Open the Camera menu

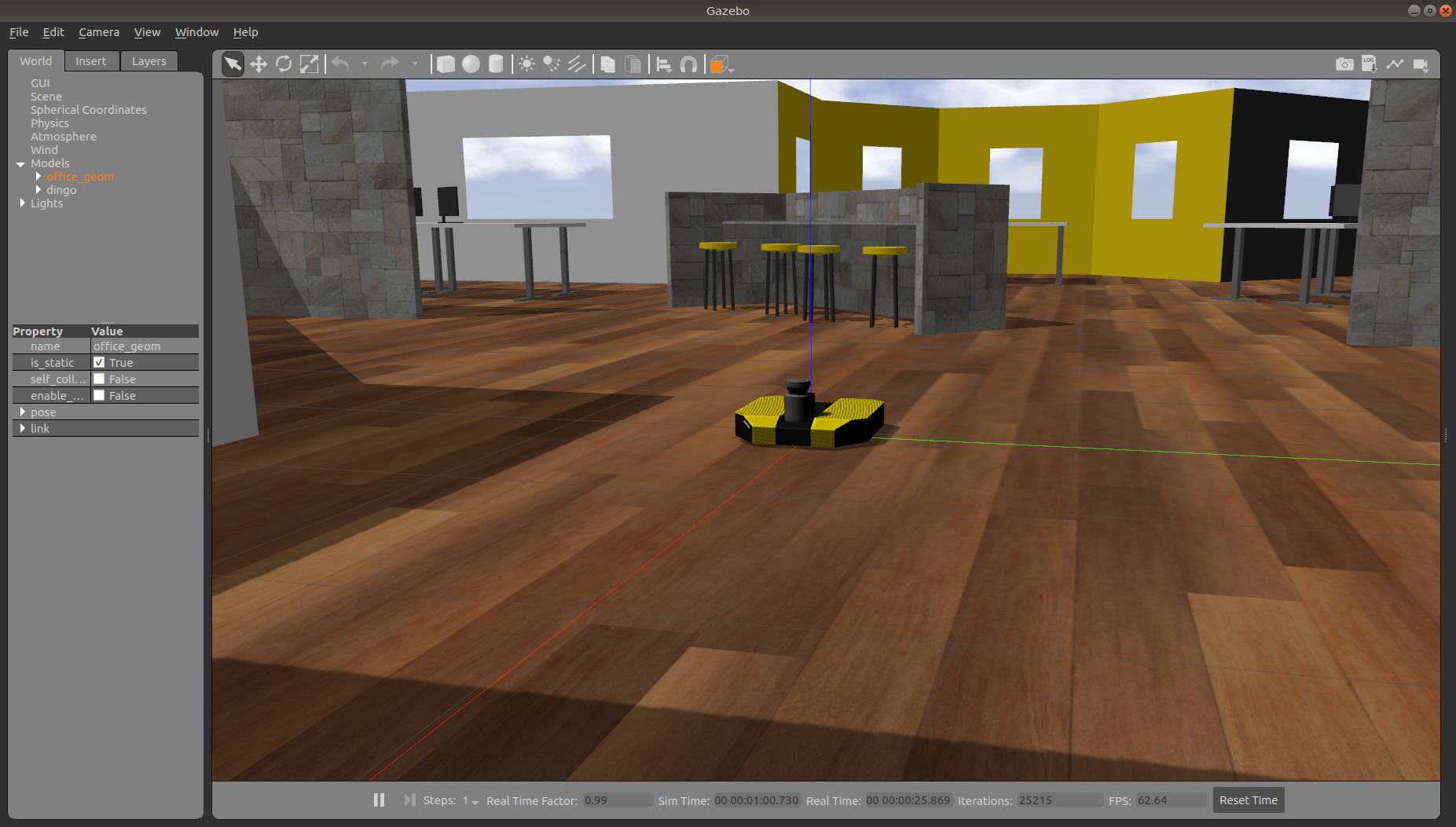click(x=99, y=32)
